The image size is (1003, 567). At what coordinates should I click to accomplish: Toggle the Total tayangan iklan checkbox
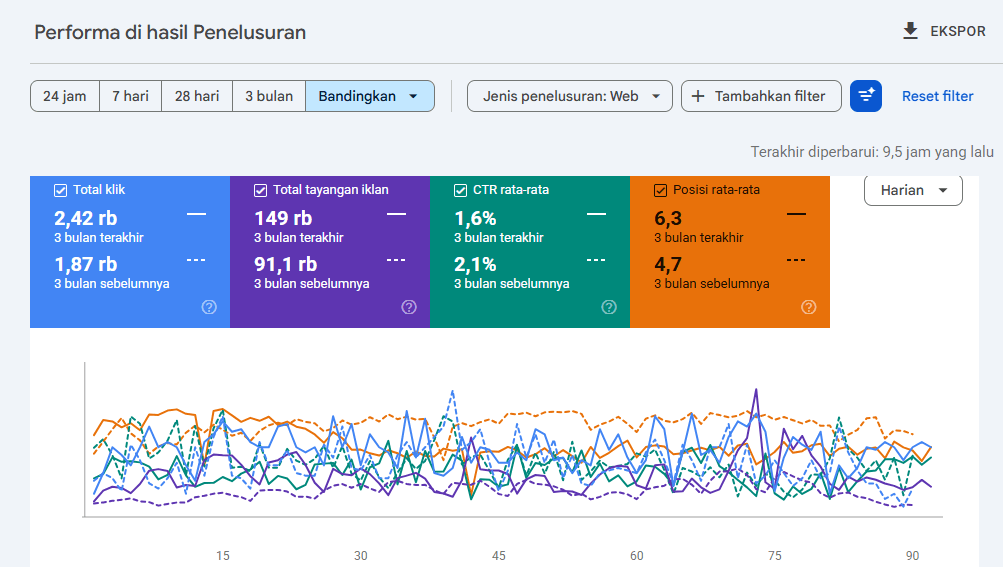[x=260, y=190]
